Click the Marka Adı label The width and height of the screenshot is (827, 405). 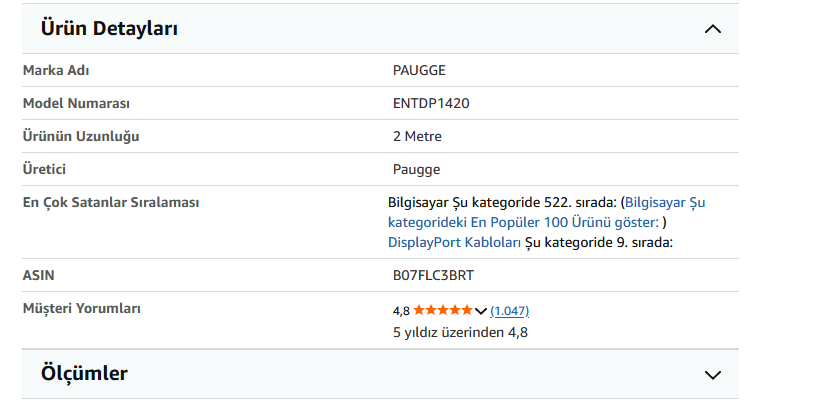[56, 71]
